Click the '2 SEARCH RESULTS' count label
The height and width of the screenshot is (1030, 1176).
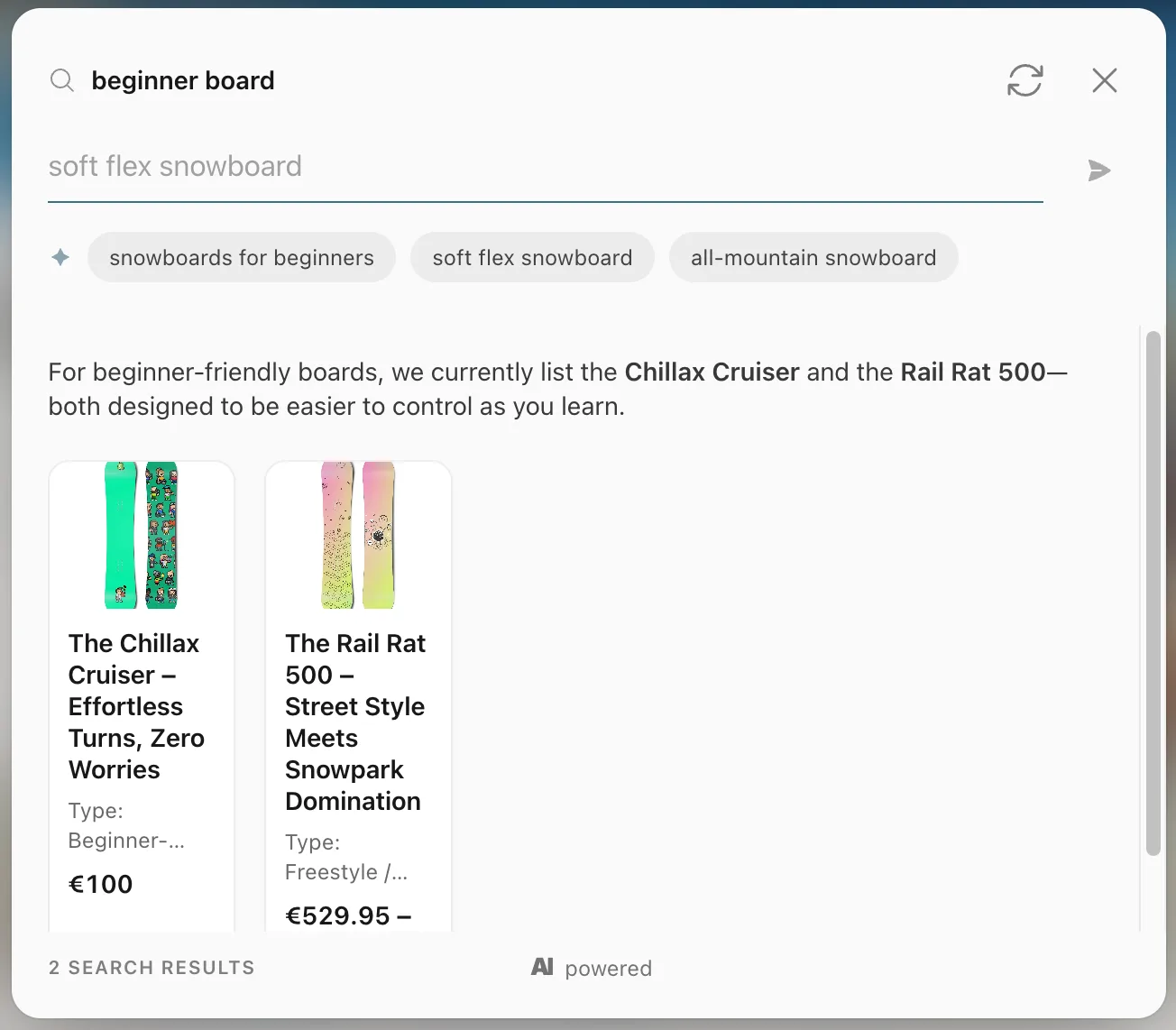click(x=152, y=968)
